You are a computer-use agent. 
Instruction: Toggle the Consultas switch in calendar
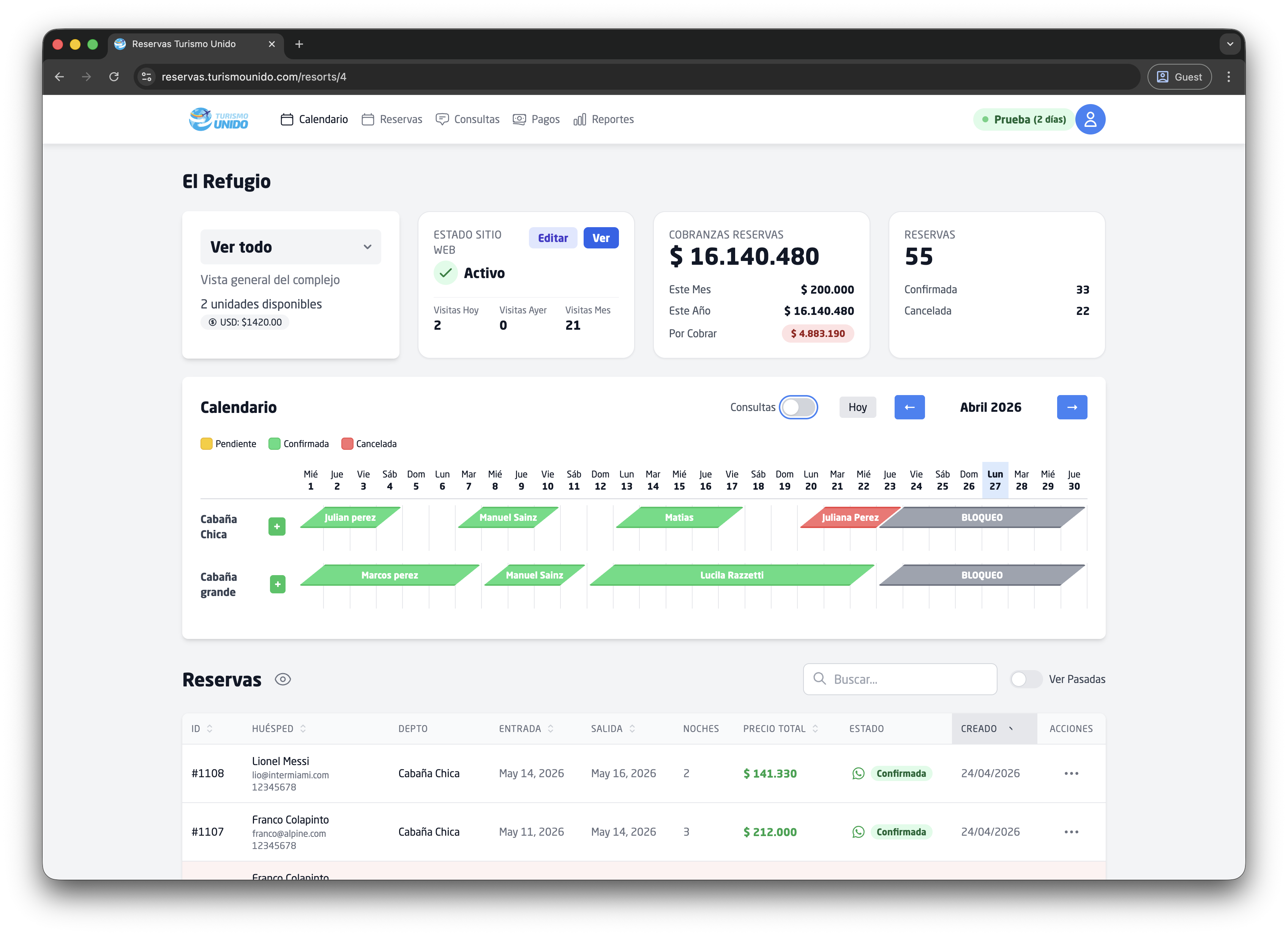(799, 407)
